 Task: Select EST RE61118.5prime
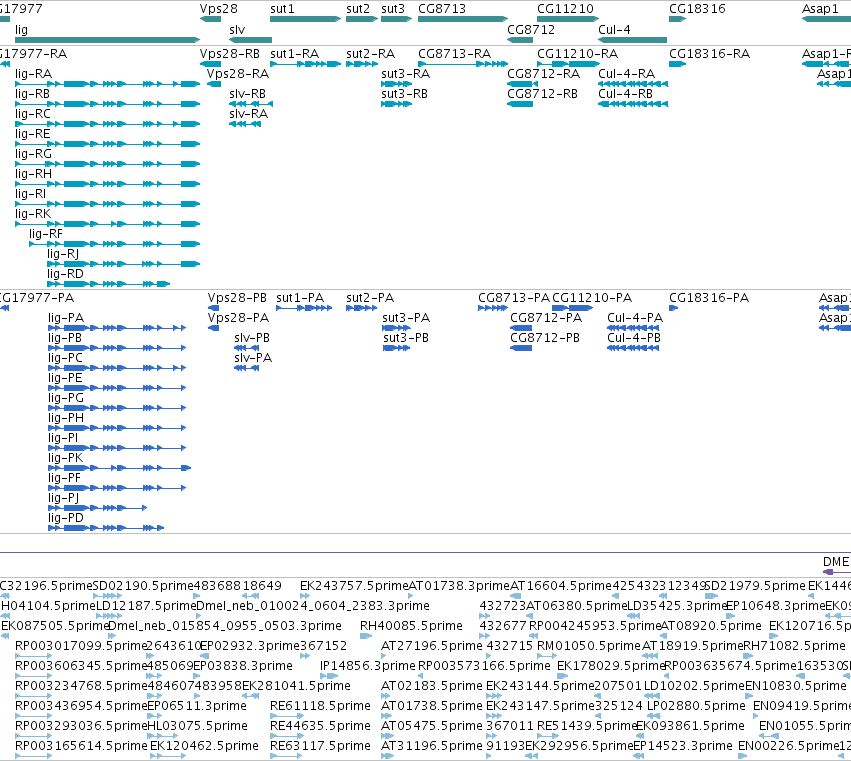[x=287, y=715]
